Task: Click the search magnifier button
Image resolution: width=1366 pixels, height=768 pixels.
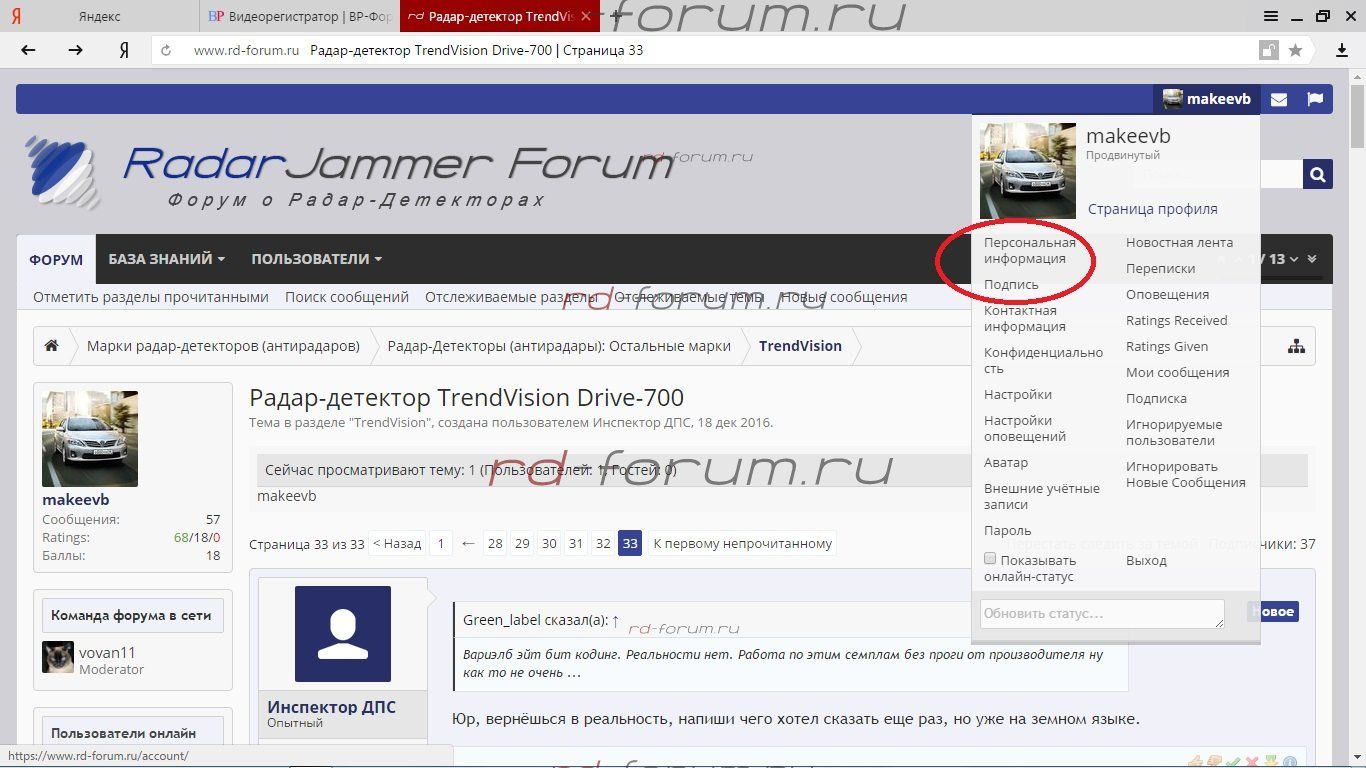Action: pyautogui.click(x=1318, y=174)
